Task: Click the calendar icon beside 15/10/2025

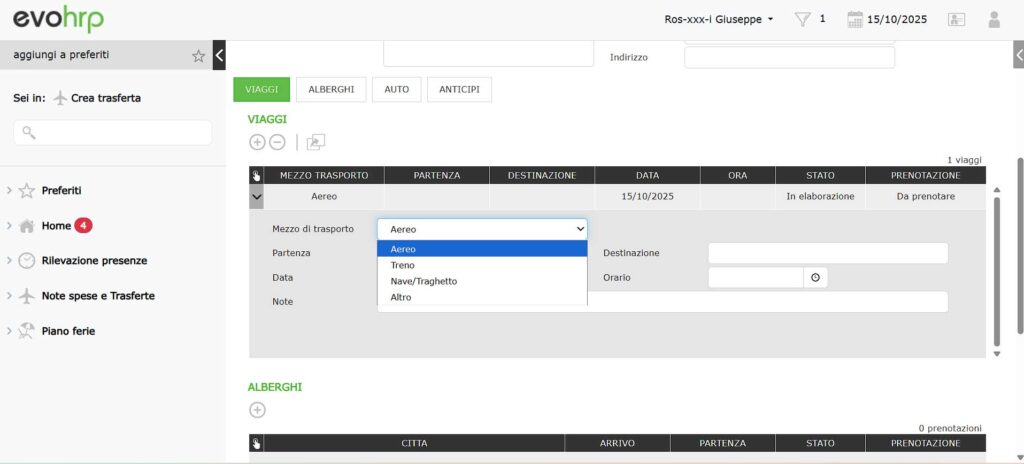Action: pyautogui.click(x=855, y=19)
